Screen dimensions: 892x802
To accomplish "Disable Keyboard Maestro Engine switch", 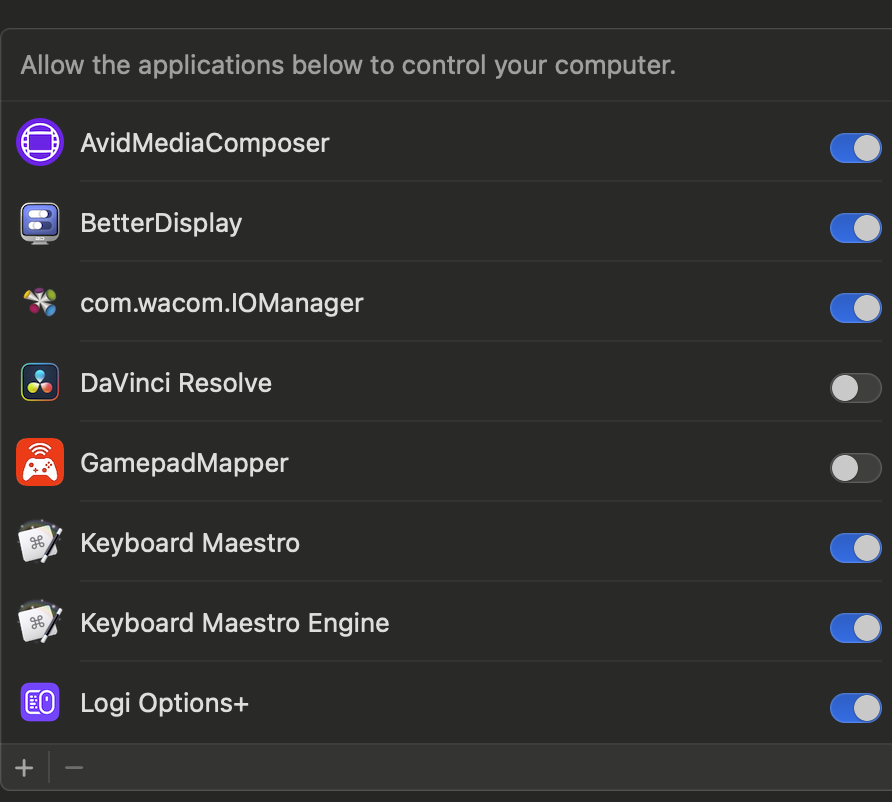I will click(856, 628).
